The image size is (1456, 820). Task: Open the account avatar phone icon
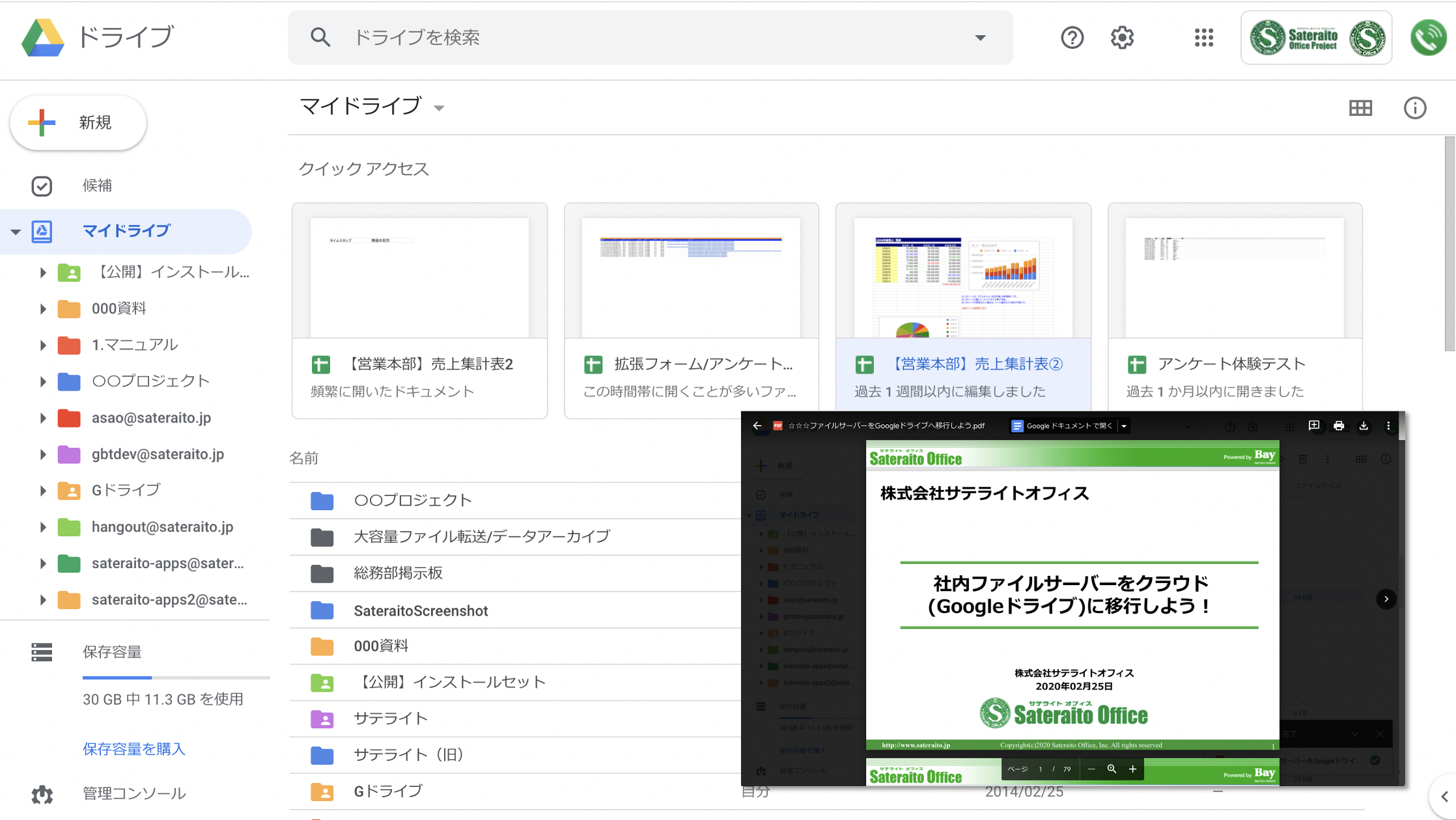[1428, 38]
